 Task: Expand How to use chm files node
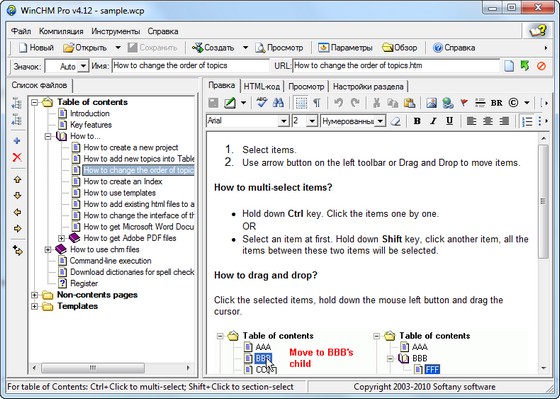point(48,250)
